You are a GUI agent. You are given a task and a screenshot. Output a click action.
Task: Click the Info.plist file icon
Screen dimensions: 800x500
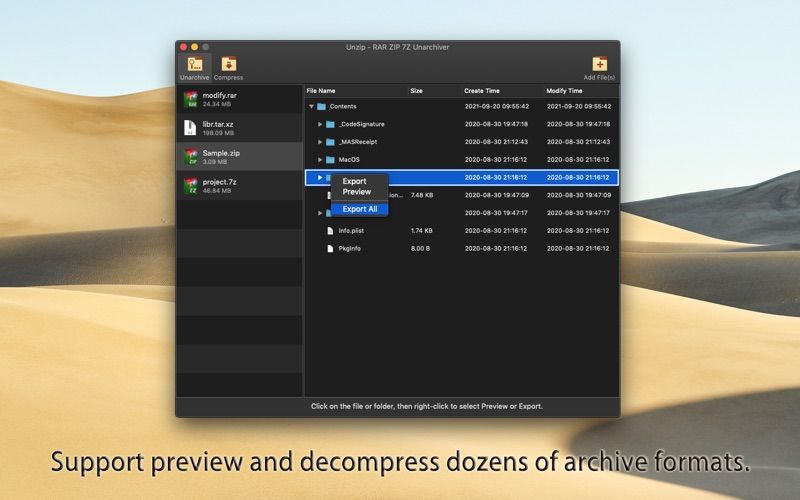(329, 230)
